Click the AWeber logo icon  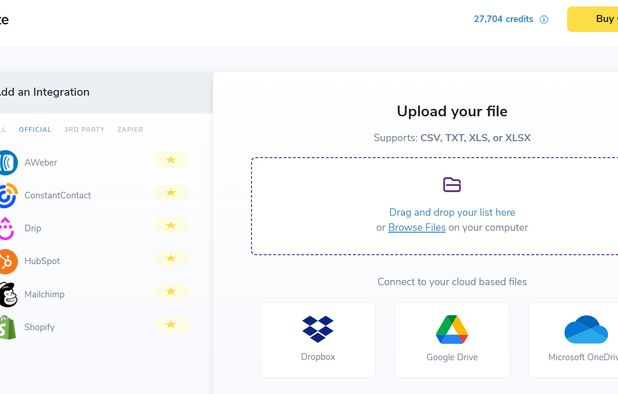[x=8, y=162]
